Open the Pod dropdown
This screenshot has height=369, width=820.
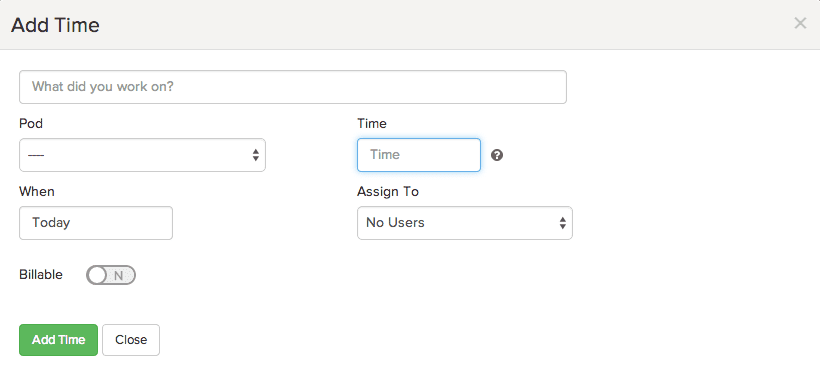pyautogui.click(x=142, y=155)
